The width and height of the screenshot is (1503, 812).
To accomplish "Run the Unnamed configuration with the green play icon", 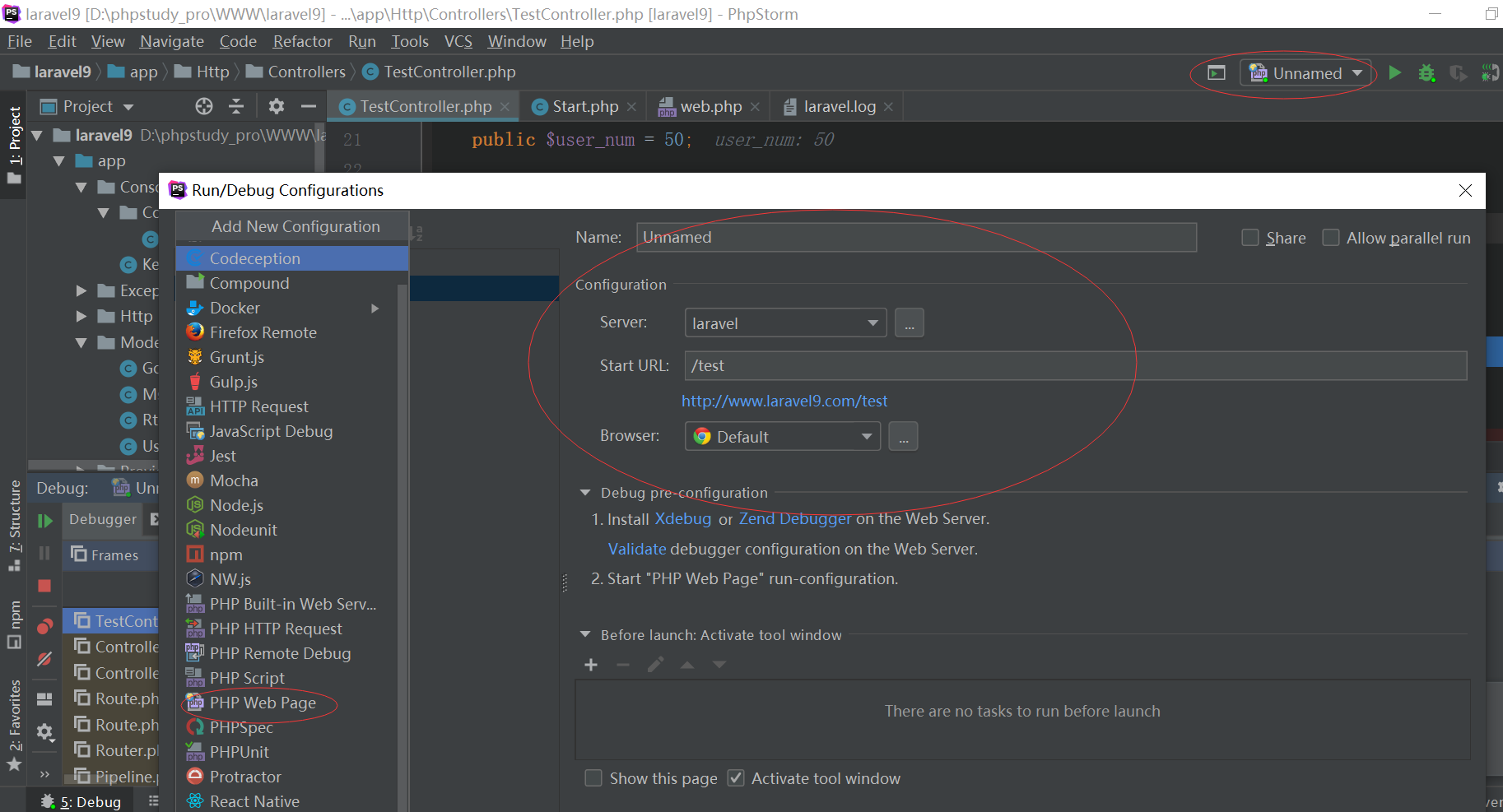I will pos(1395,72).
